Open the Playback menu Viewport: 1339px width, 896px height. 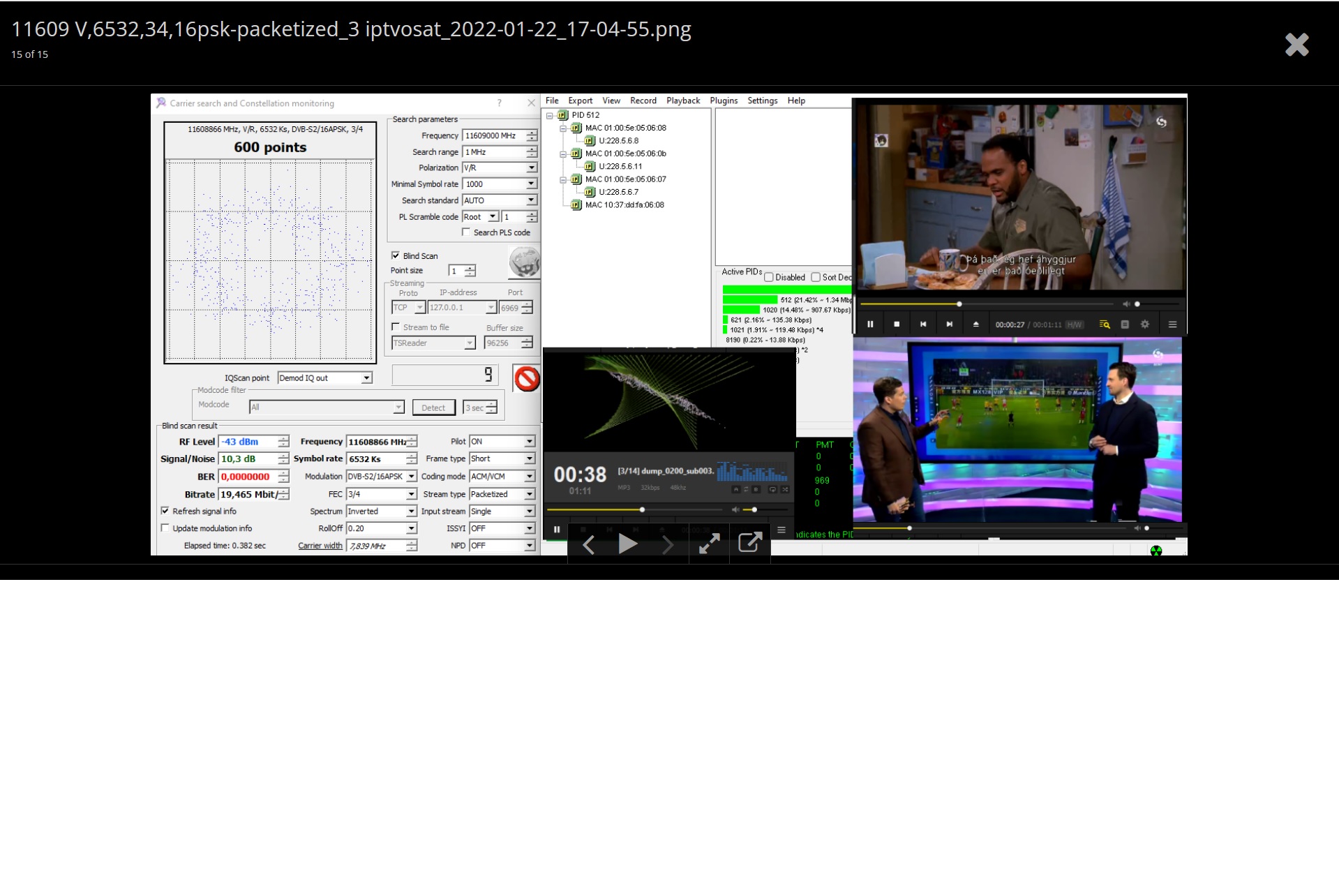683,100
